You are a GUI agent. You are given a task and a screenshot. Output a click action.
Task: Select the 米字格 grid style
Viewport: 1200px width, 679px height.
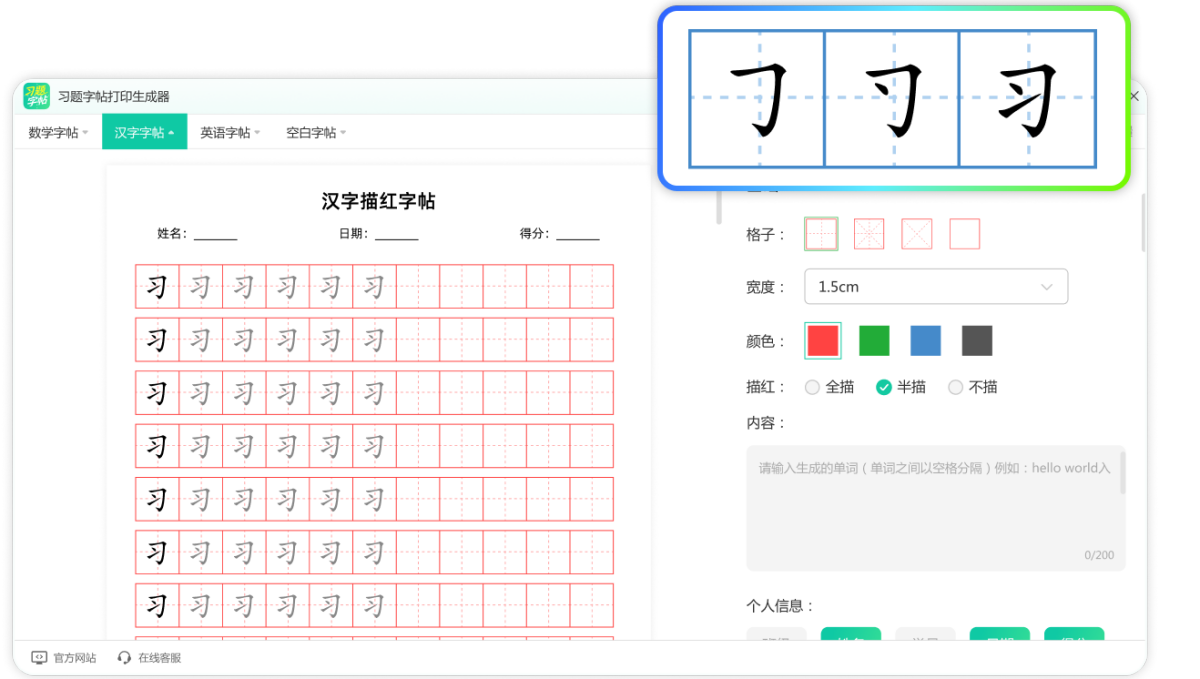pos(868,233)
